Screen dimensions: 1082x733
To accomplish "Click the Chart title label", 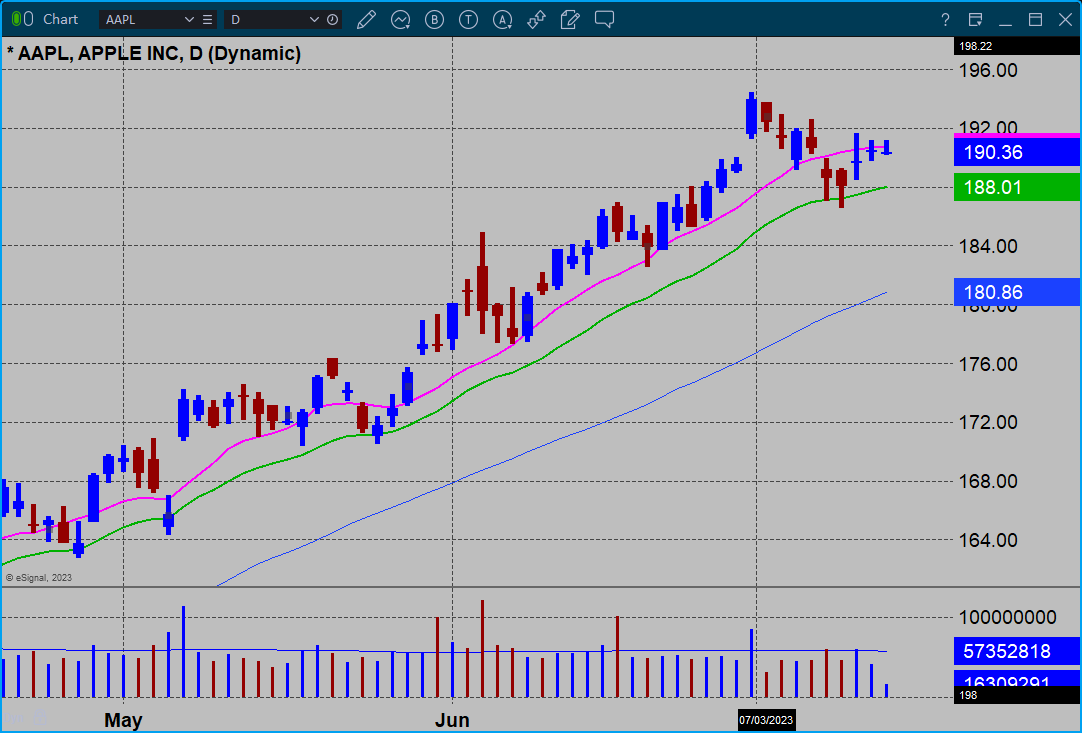I will coord(61,19).
